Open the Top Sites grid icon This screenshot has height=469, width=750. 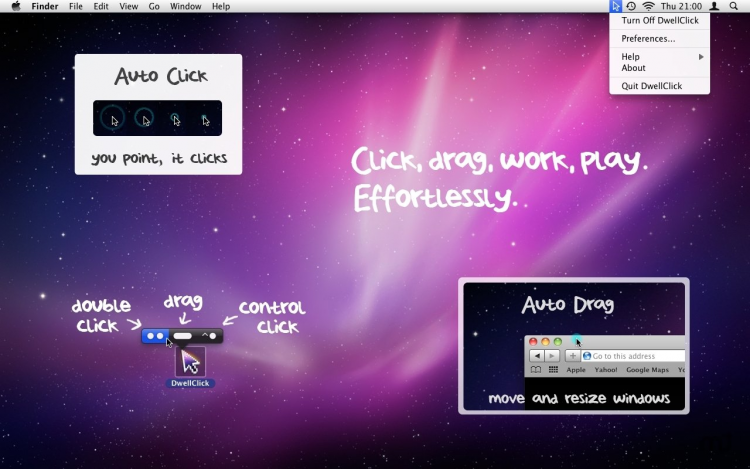click(x=553, y=370)
